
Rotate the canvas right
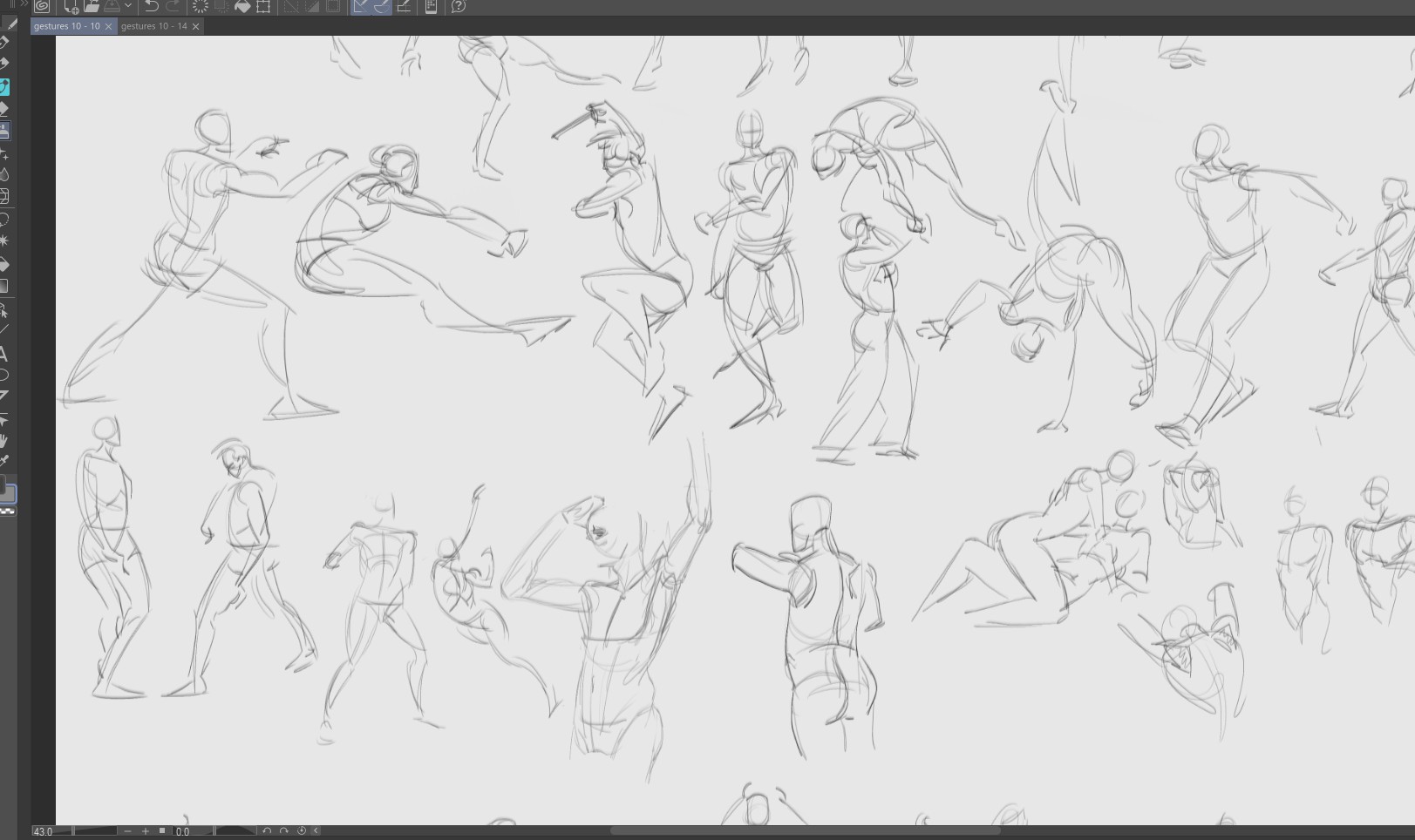click(x=284, y=831)
